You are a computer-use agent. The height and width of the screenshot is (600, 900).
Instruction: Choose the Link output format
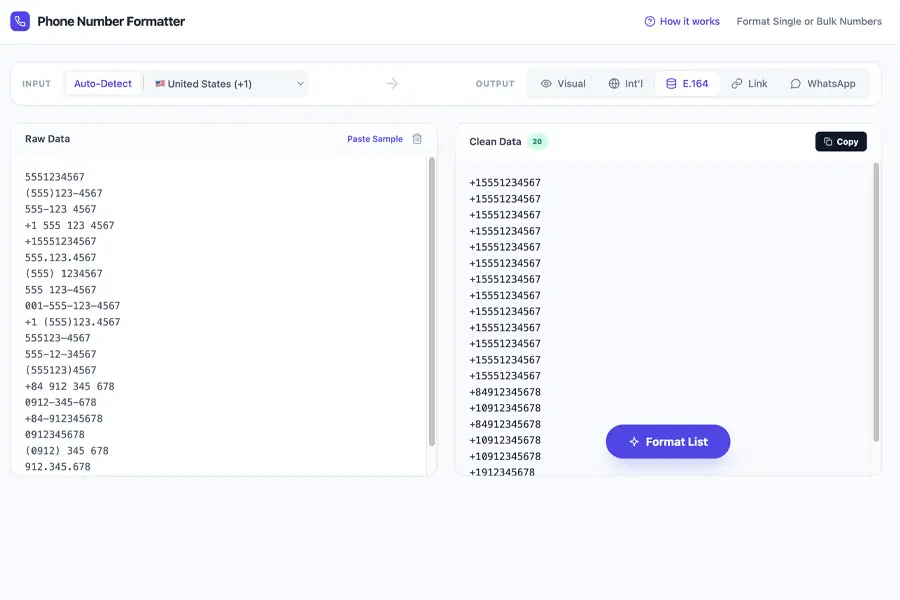click(x=749, y=84)
